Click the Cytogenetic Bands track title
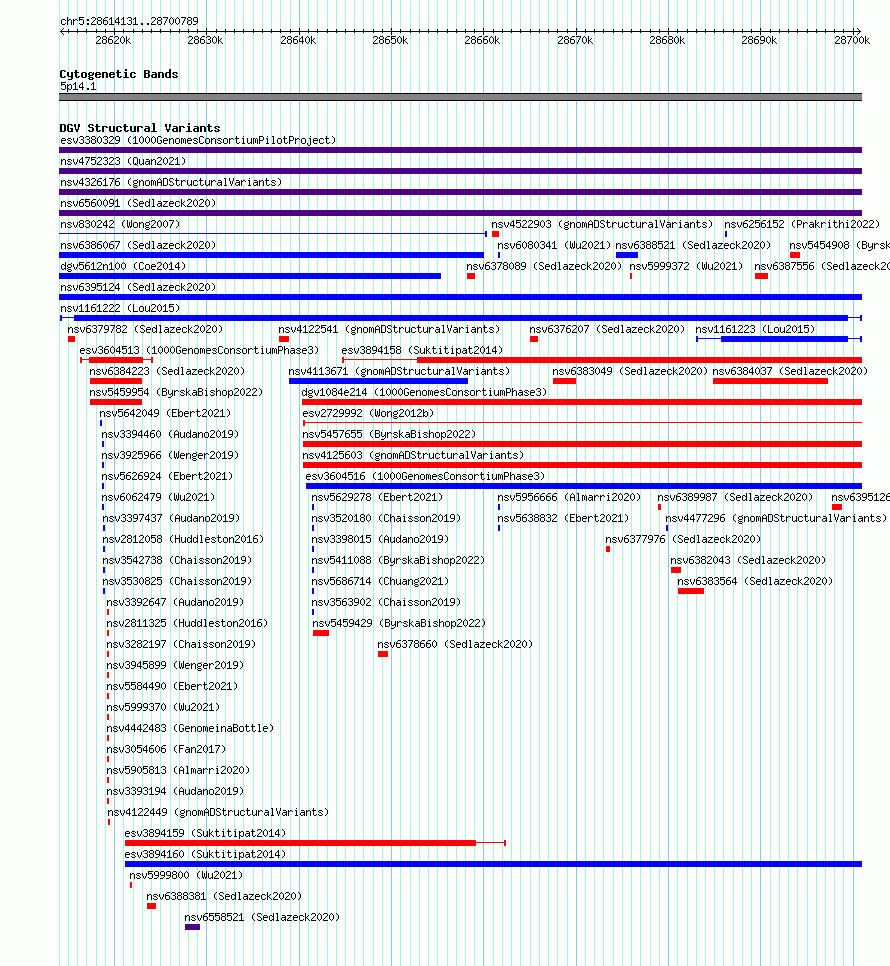Screen dimensions: 890x966 pos(119,74)
